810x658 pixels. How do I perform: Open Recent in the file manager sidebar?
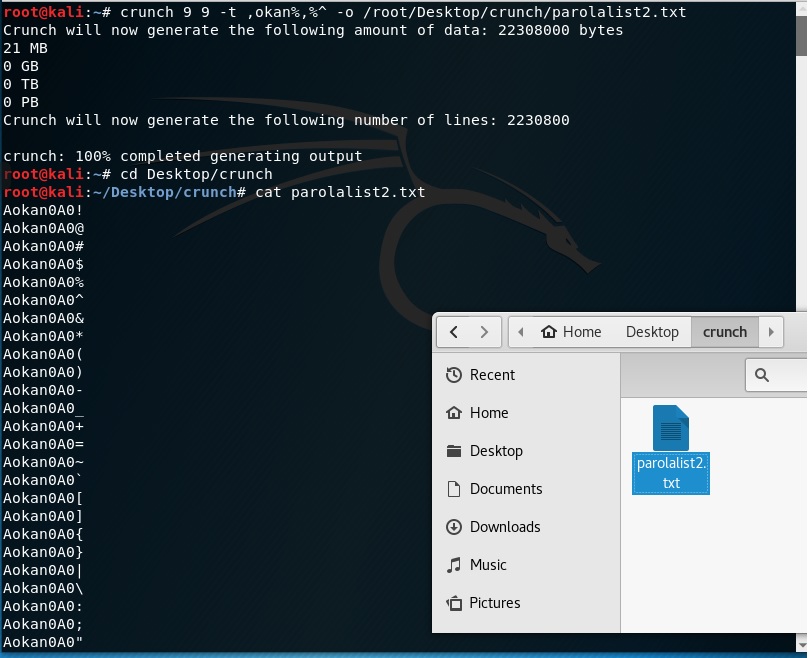tap(491, 375)
